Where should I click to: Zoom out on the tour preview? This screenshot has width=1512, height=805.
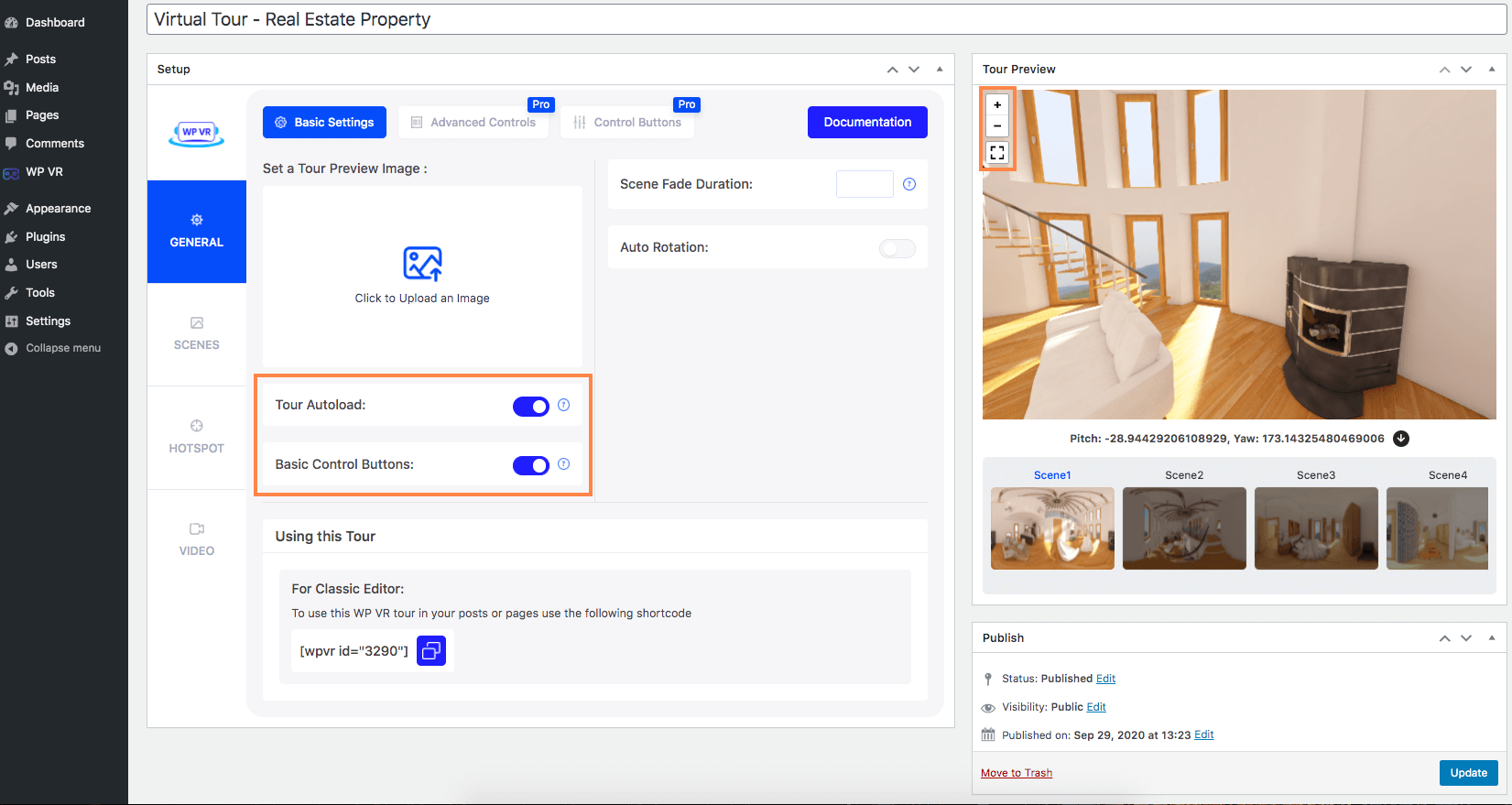(997, 126)
